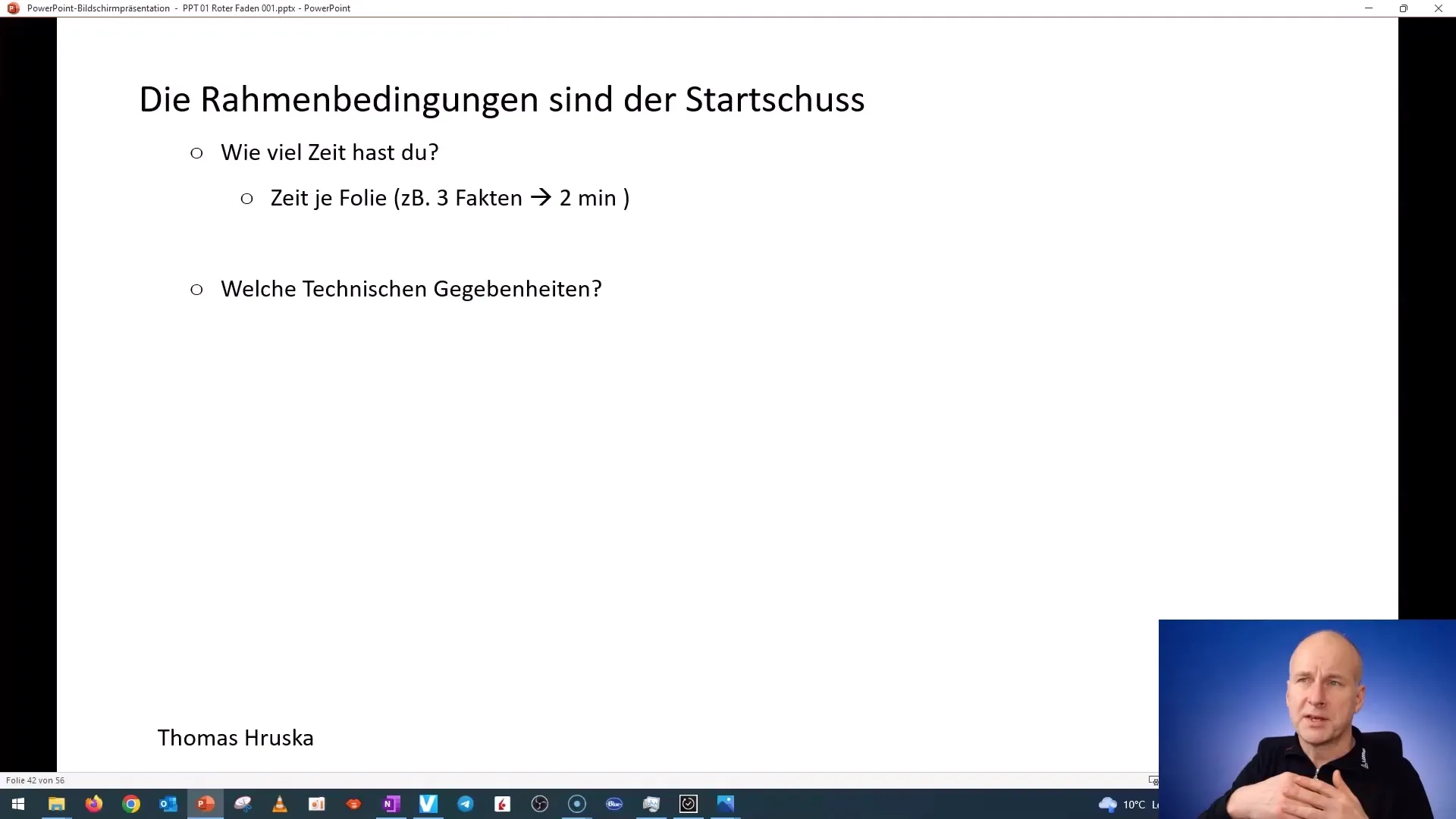Open the Photos app from taskbar
1456x819 pixels.
point(725,804)
